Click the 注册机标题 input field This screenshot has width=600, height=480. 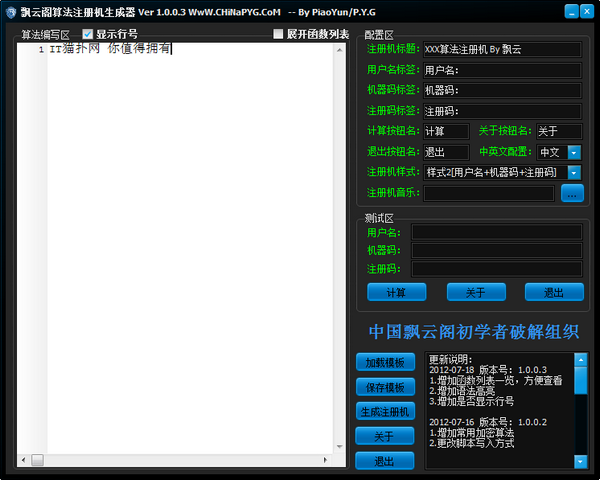[502, 49]
